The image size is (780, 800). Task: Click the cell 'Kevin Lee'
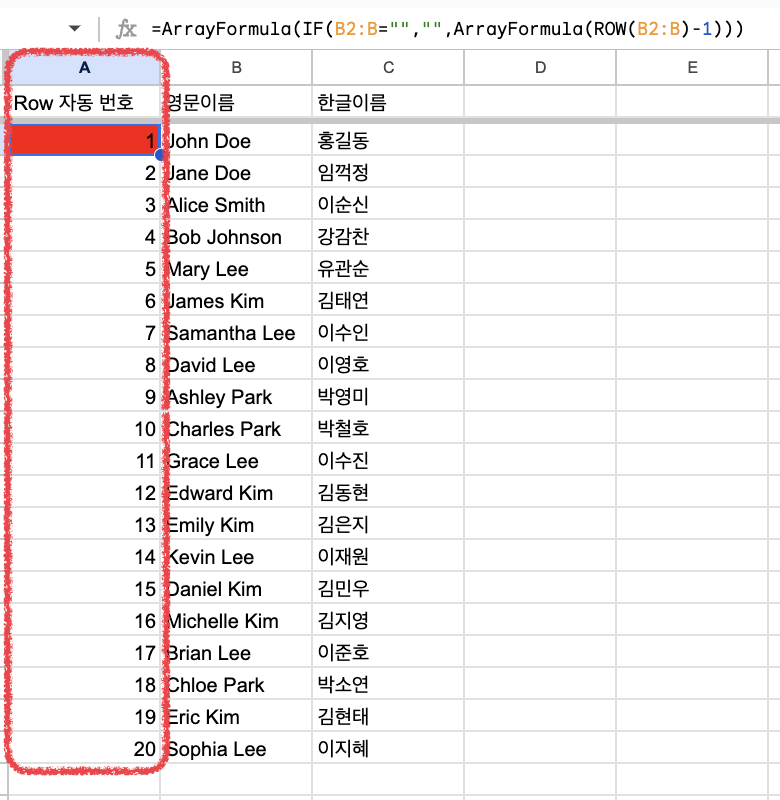[x=236, y=557]
